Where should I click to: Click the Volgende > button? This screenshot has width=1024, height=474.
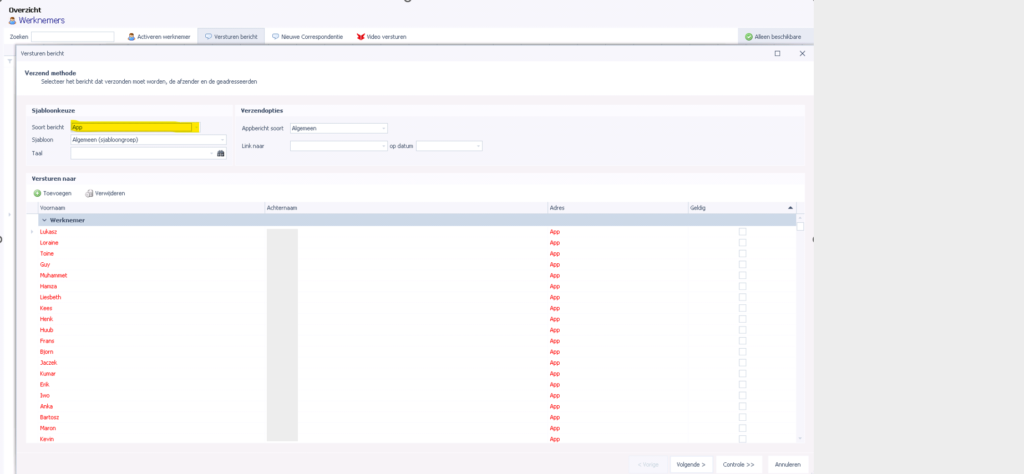[691, 464]
